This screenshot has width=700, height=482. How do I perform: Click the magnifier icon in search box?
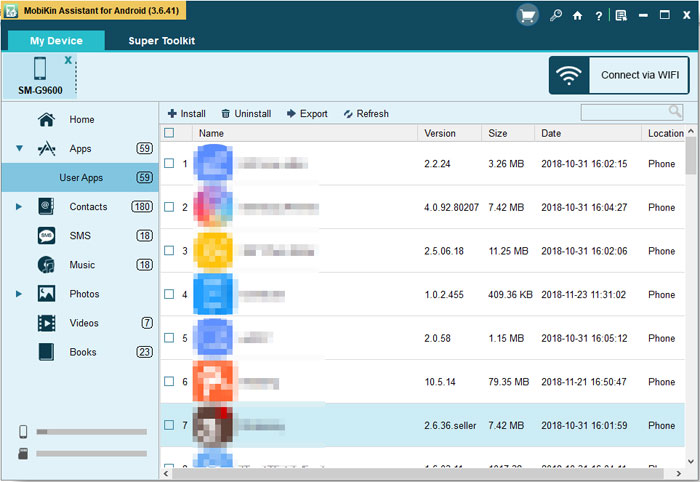[676, 112]
